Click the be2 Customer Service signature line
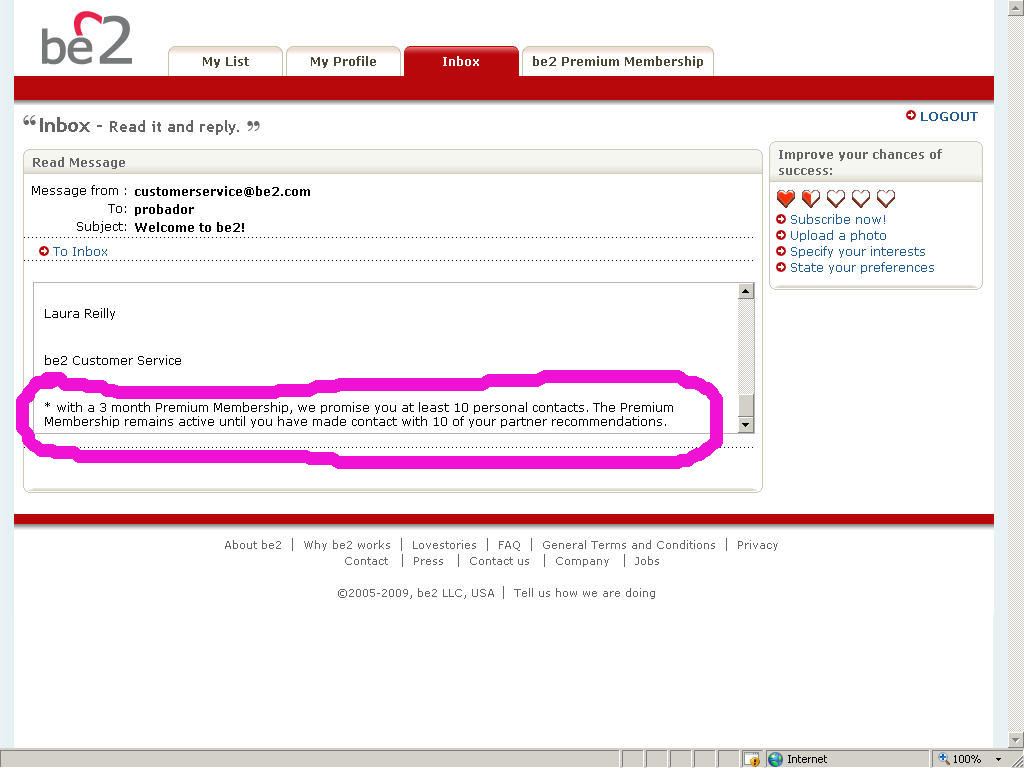 [112, 360]
